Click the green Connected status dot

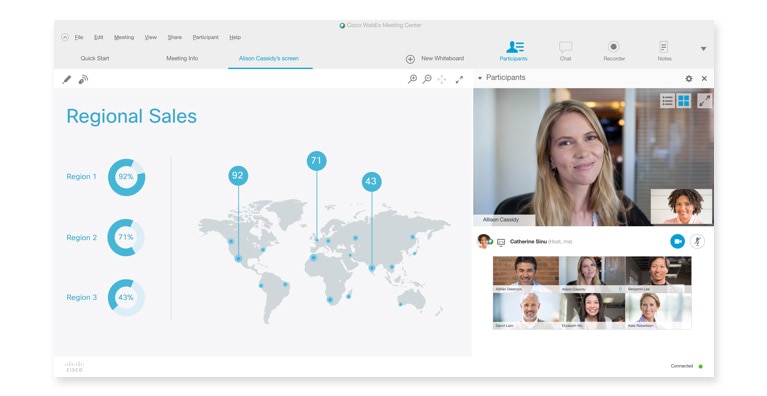[700, 366]
